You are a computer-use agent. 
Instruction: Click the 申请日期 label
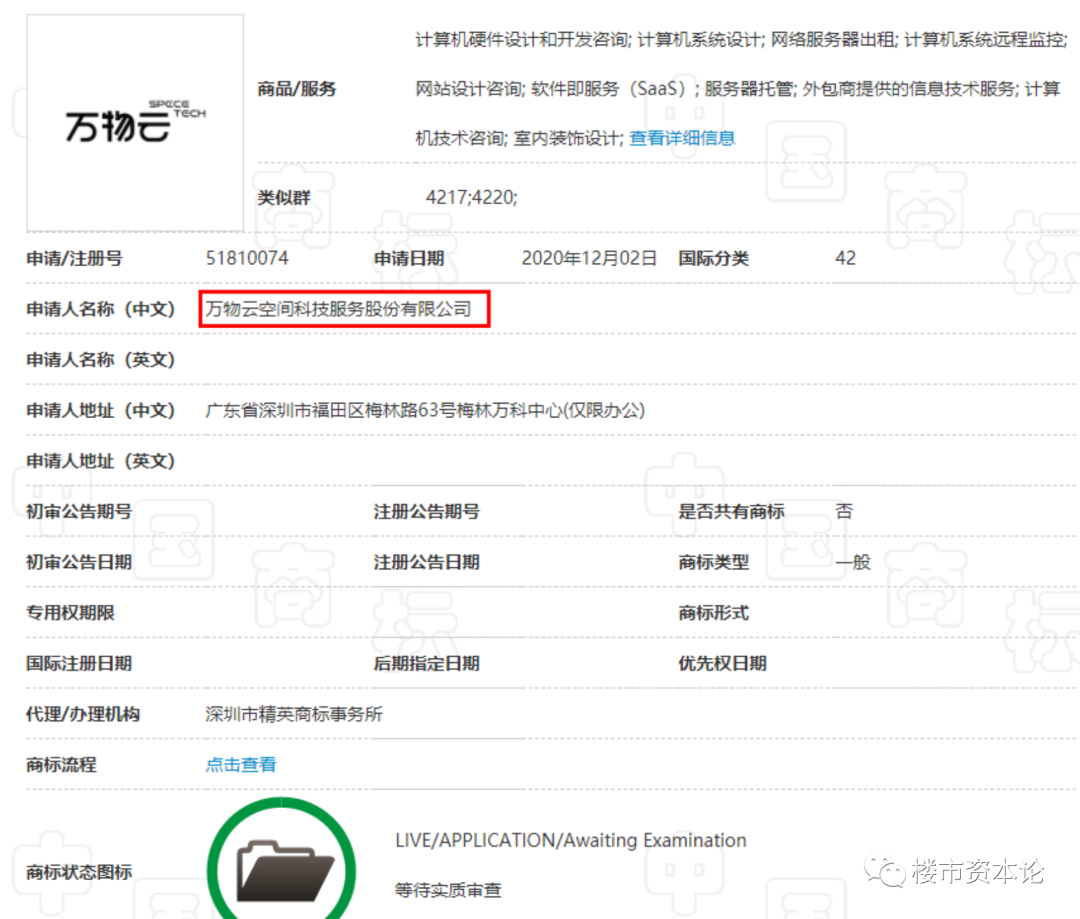408,258
